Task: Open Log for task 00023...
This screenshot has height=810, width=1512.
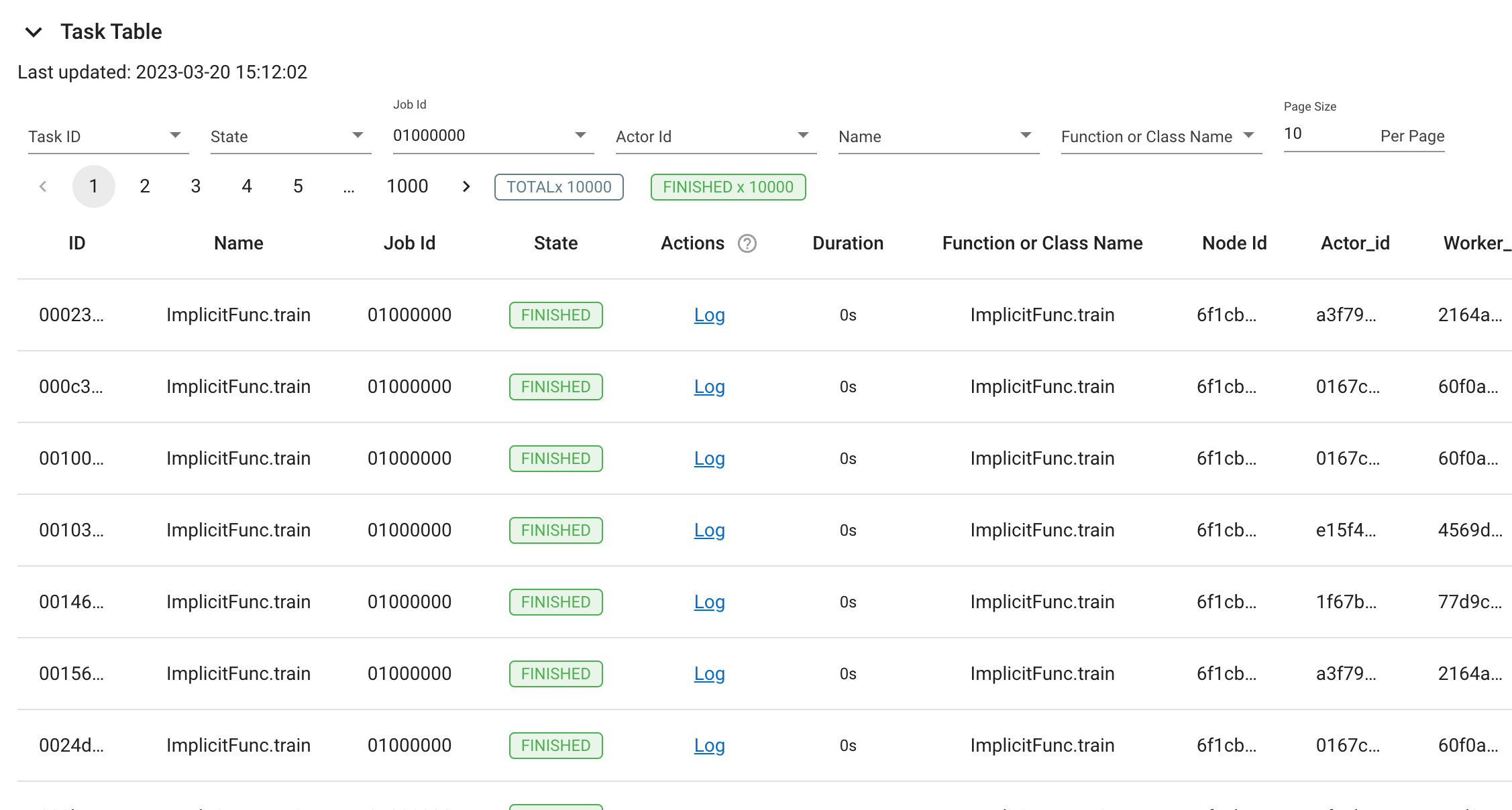Action: tap(709, 315)
